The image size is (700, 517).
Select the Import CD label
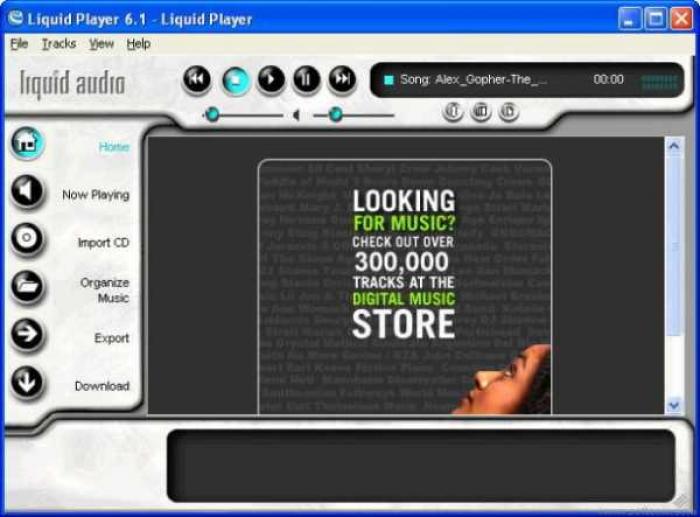[104, 242]
